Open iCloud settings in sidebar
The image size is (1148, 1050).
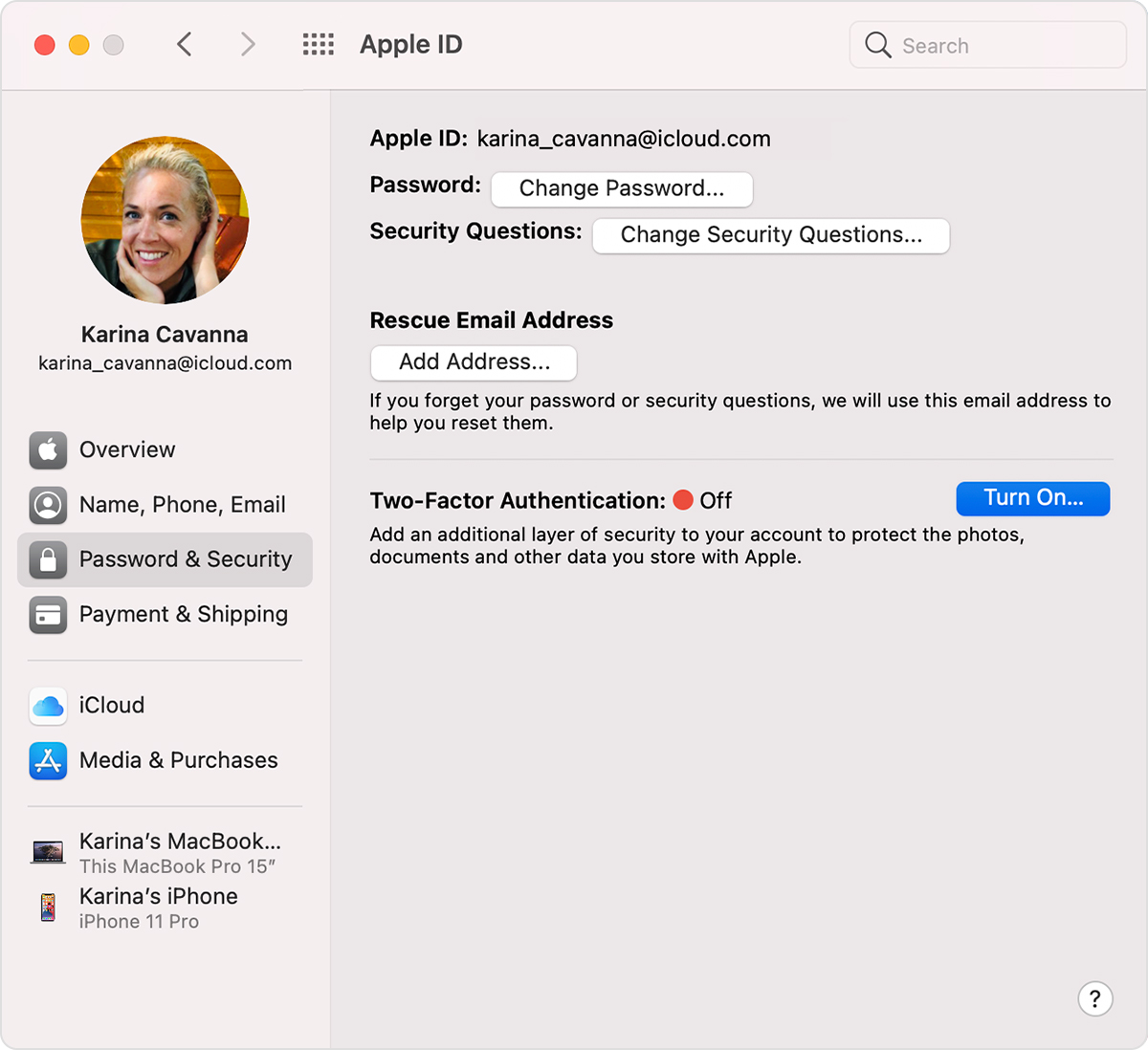(165, 706)
